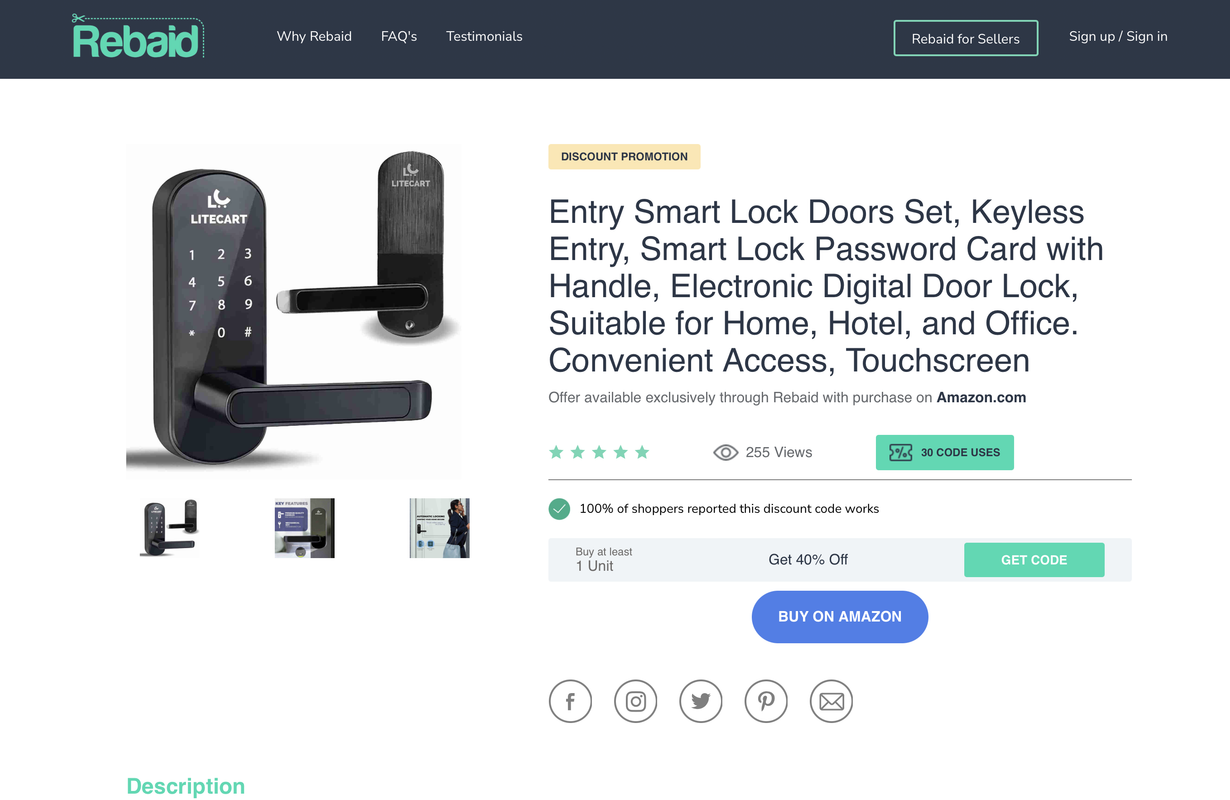The height and width of the screenshot is (800, 1230).
Task: Open the Why Rebaid menu item
Action: (314, 36)
